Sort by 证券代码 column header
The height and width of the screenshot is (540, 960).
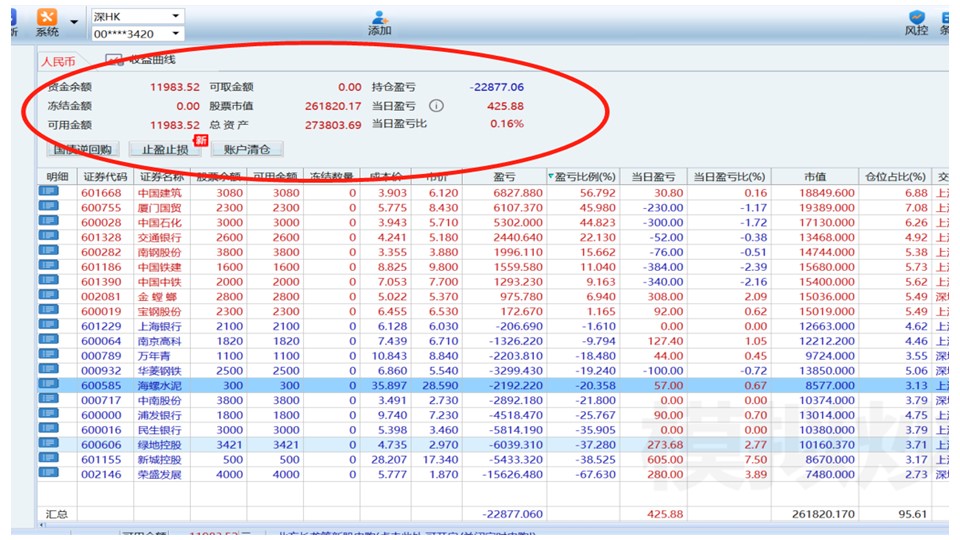coord(105,177)
